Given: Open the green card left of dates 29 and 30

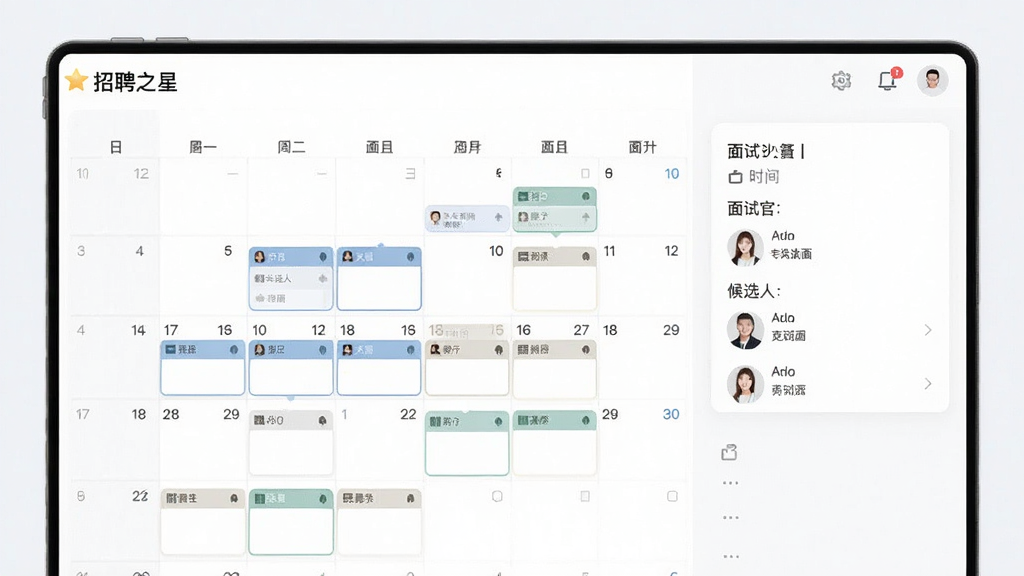Looking at the screenshot, I should [554, 442].
